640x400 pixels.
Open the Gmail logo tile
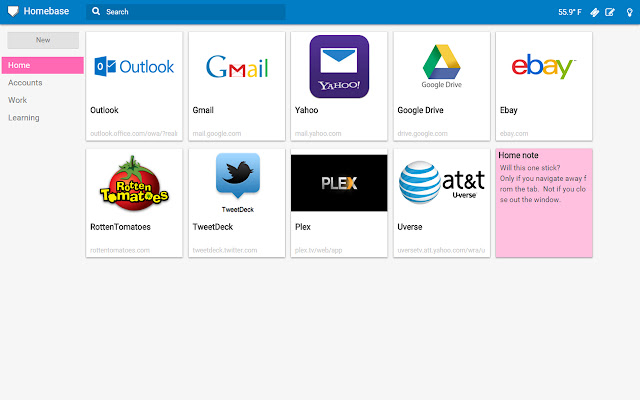click(x=237, y=67)
